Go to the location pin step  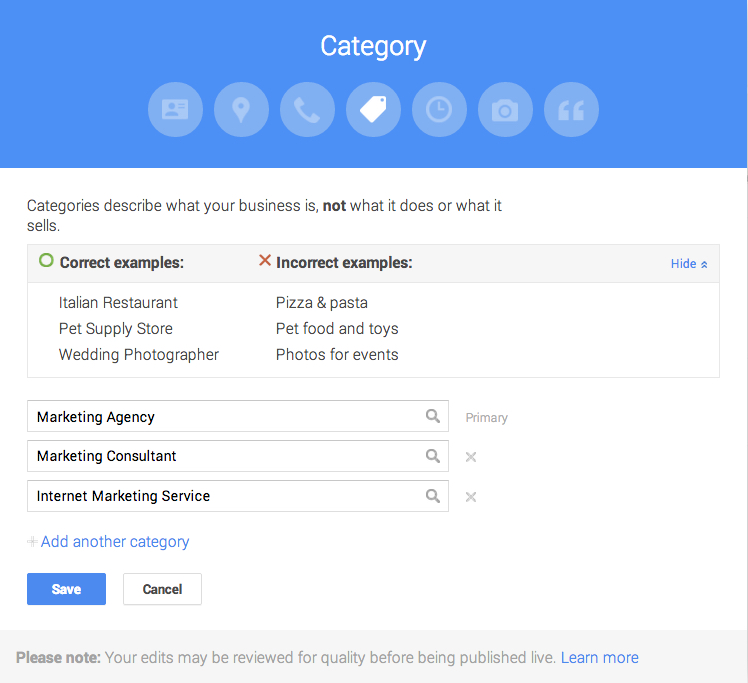pyautogui.click(x=241, y=109)
